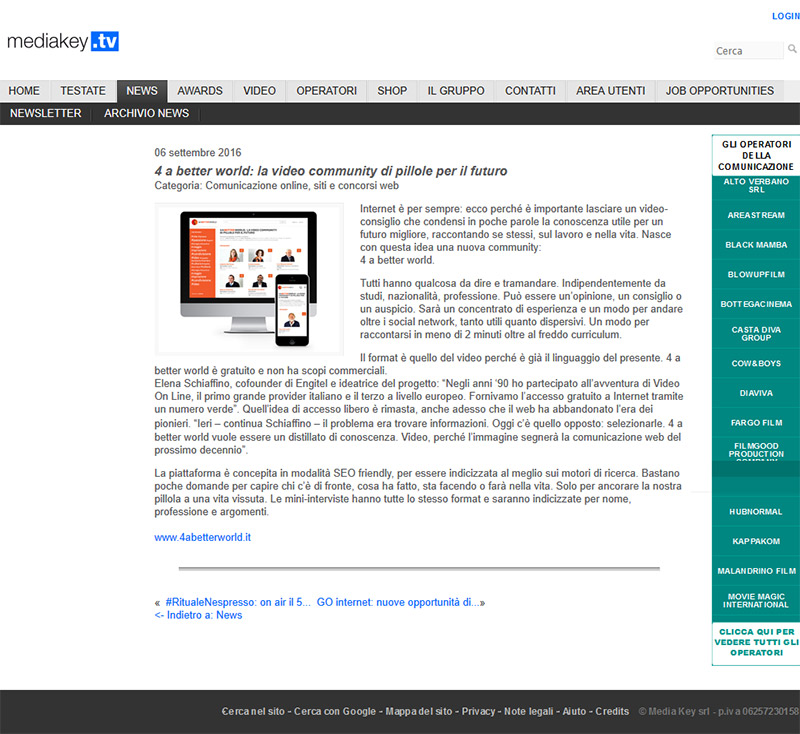Click the Cerca search input field

click(x=748, y=51)
